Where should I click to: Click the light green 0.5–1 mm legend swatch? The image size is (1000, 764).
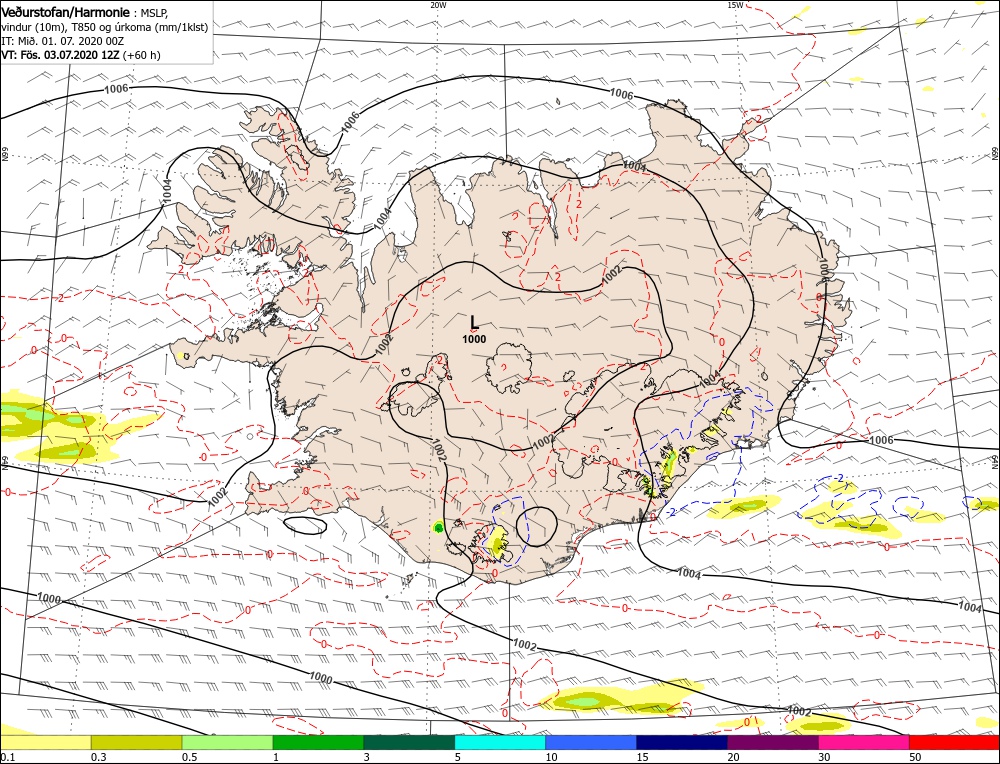pyautogui.click(x=228, y=742)
